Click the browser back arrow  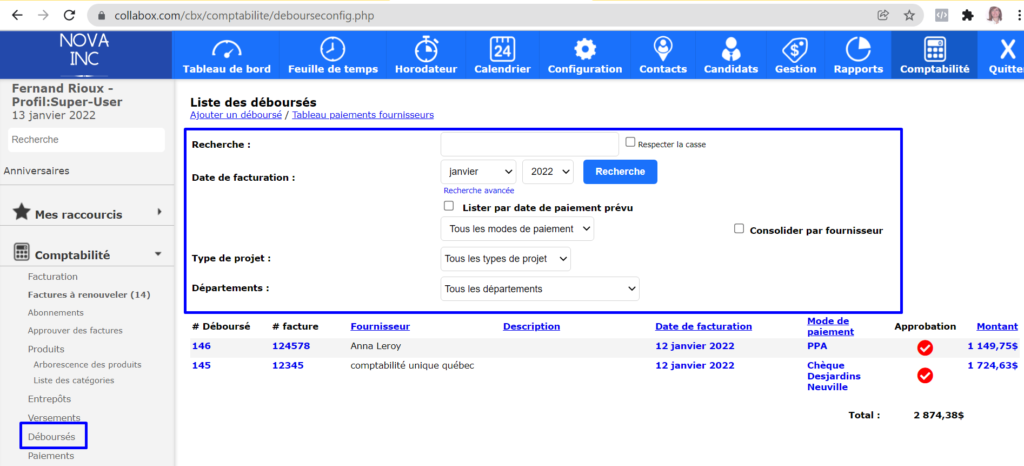[17, 15]
